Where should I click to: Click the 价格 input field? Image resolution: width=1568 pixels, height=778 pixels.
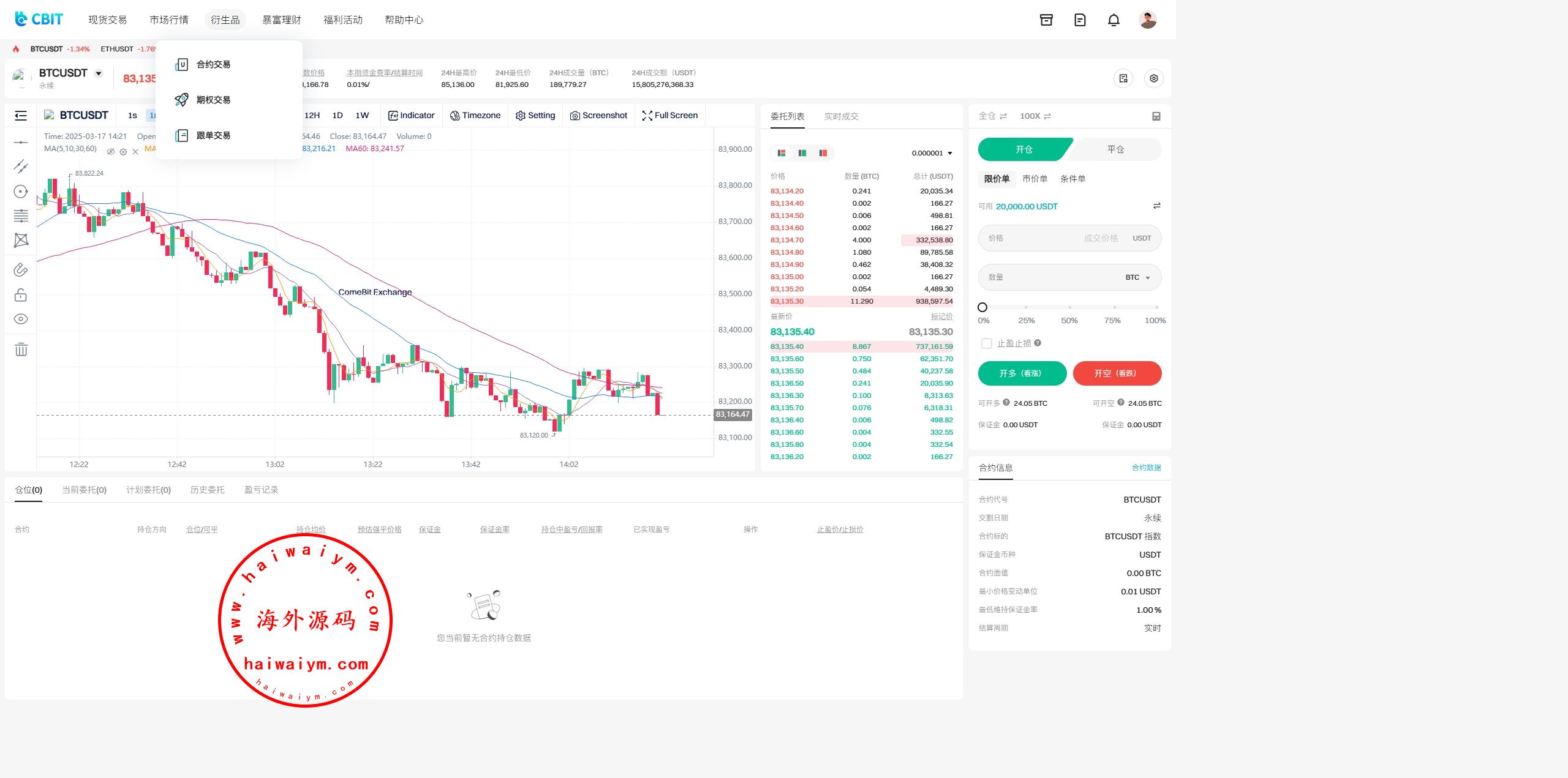[1035, 238]
